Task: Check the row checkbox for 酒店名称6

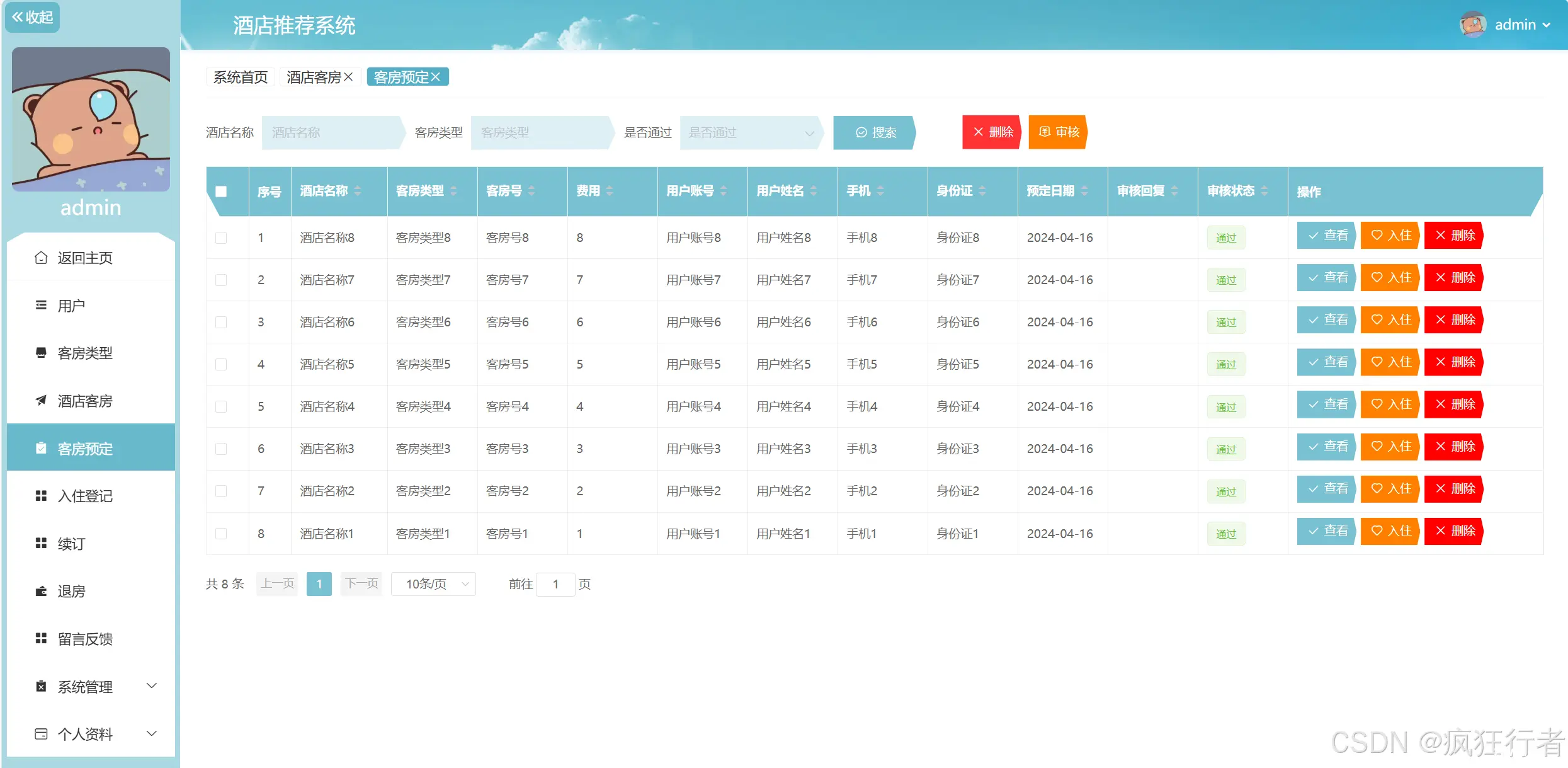Action: tap(221, 322)
